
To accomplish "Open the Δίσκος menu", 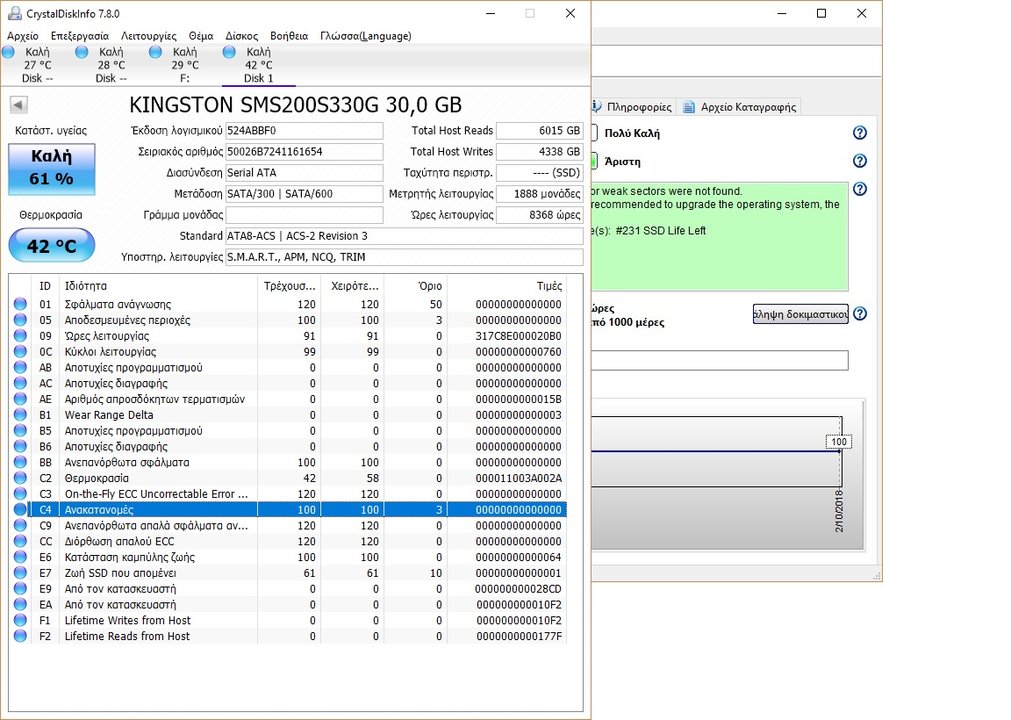I will (242, 36).
